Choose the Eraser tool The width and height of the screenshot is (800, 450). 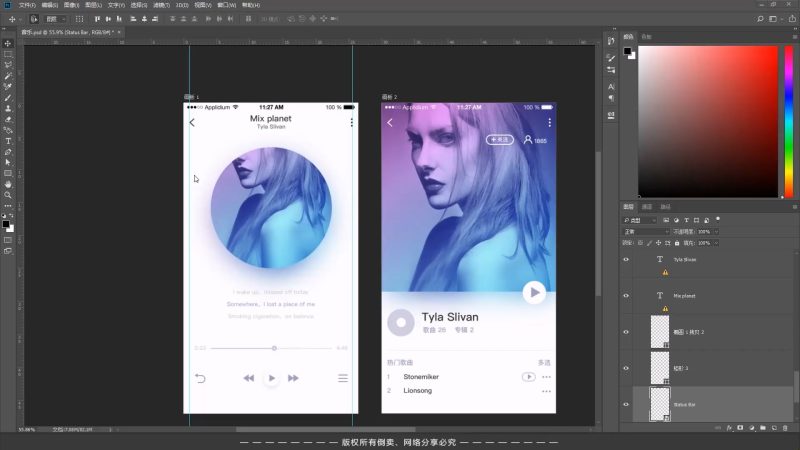(x=8, y=119)
